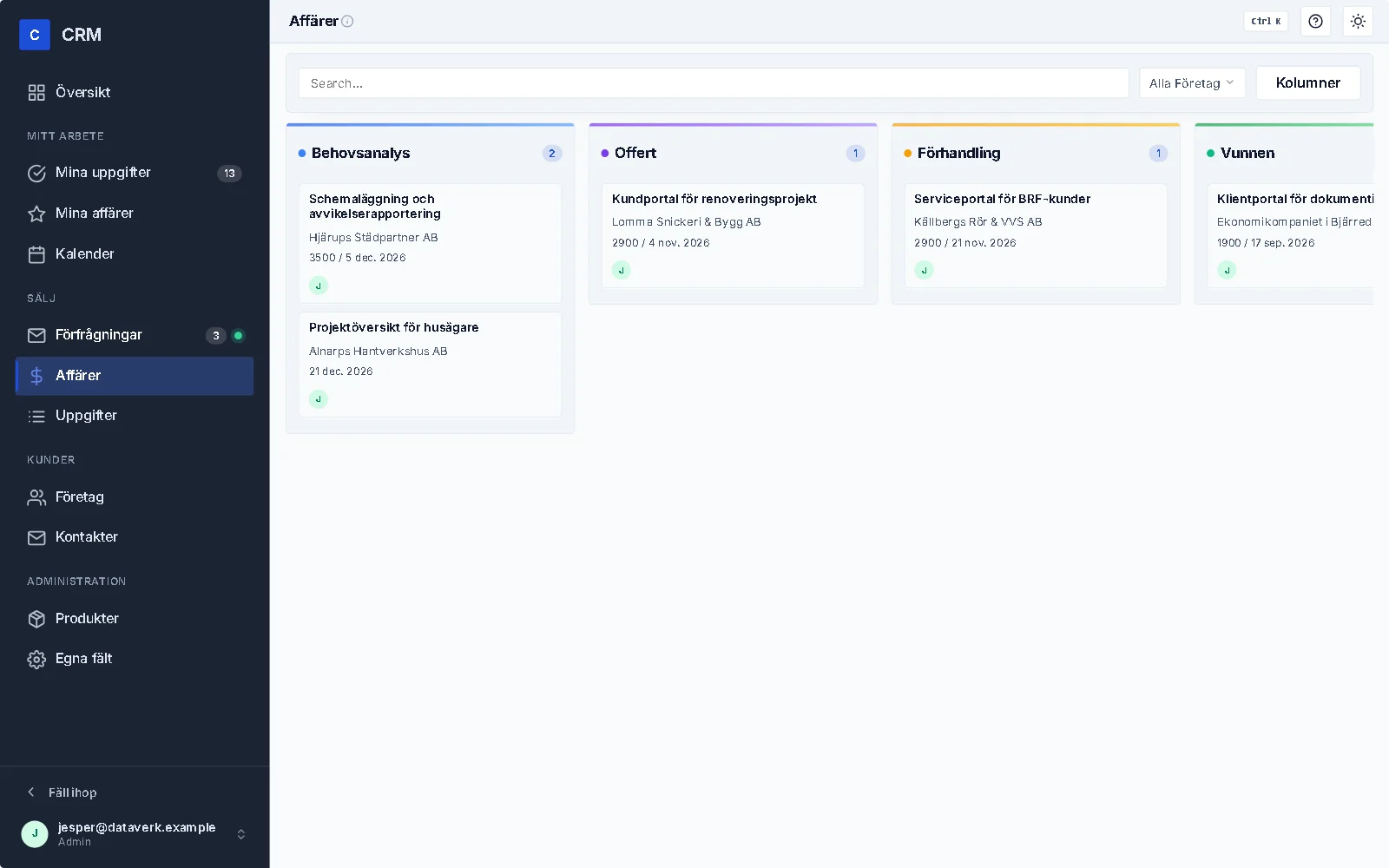Toggle the light/dark theme sun icon
The image size is (1389, 868).
1358,21
